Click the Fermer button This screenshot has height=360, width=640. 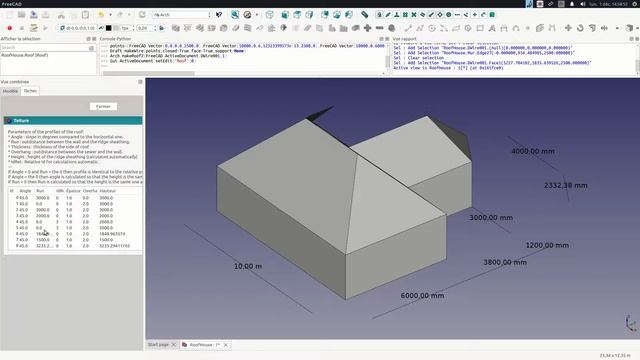click(103, 107)
